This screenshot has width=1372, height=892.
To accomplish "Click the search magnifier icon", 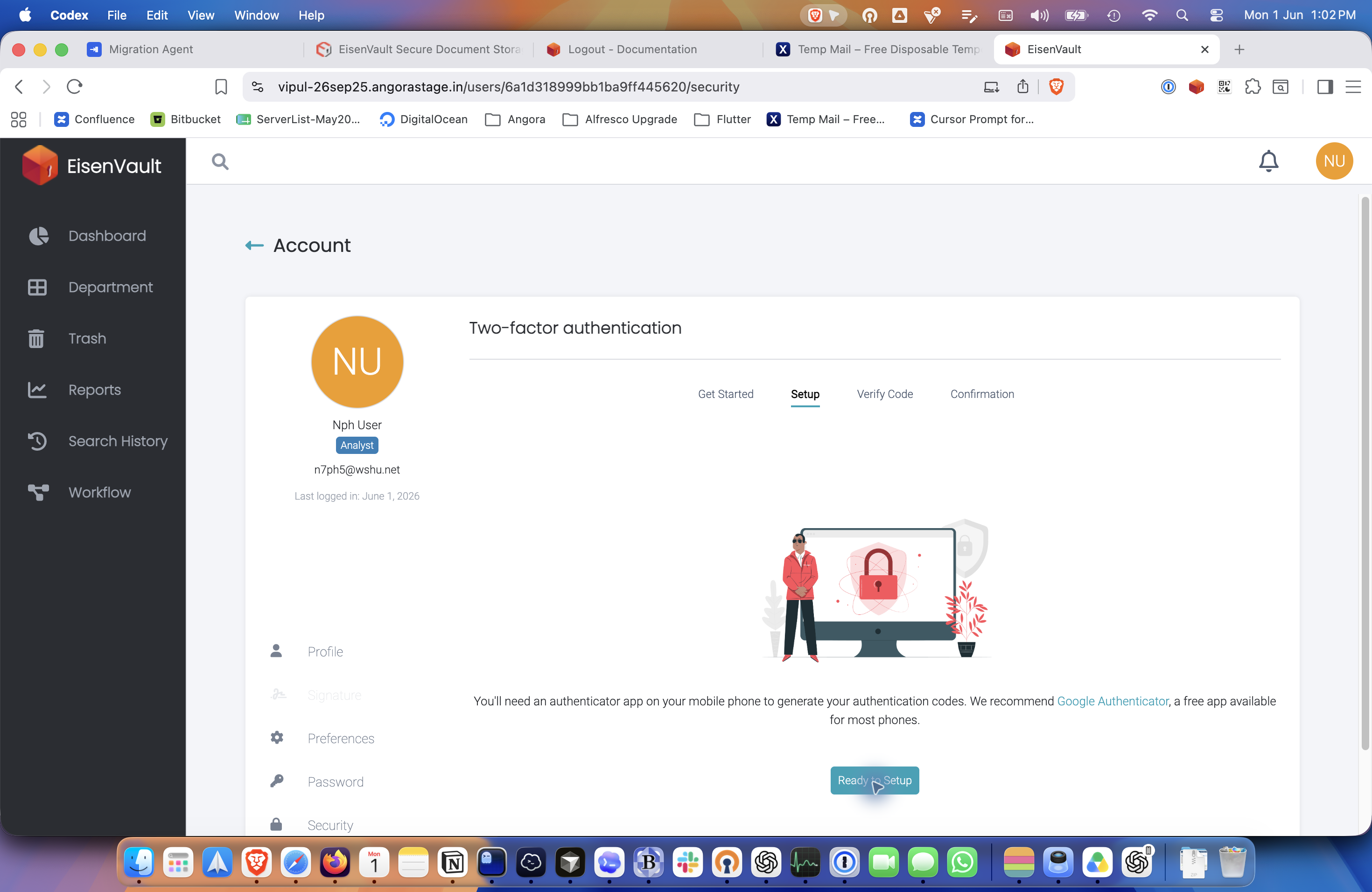I will click(x=220, y=161).
